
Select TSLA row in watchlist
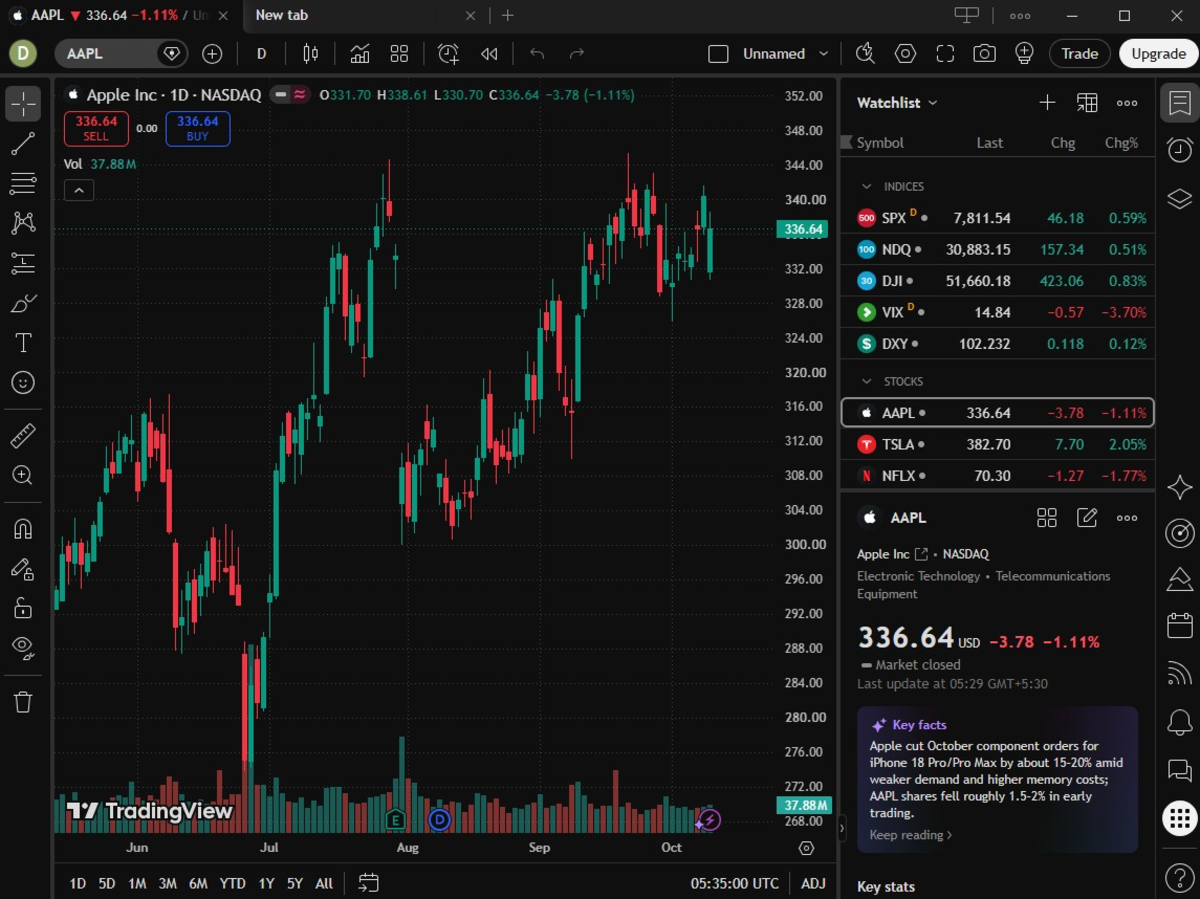click(998, 444)
